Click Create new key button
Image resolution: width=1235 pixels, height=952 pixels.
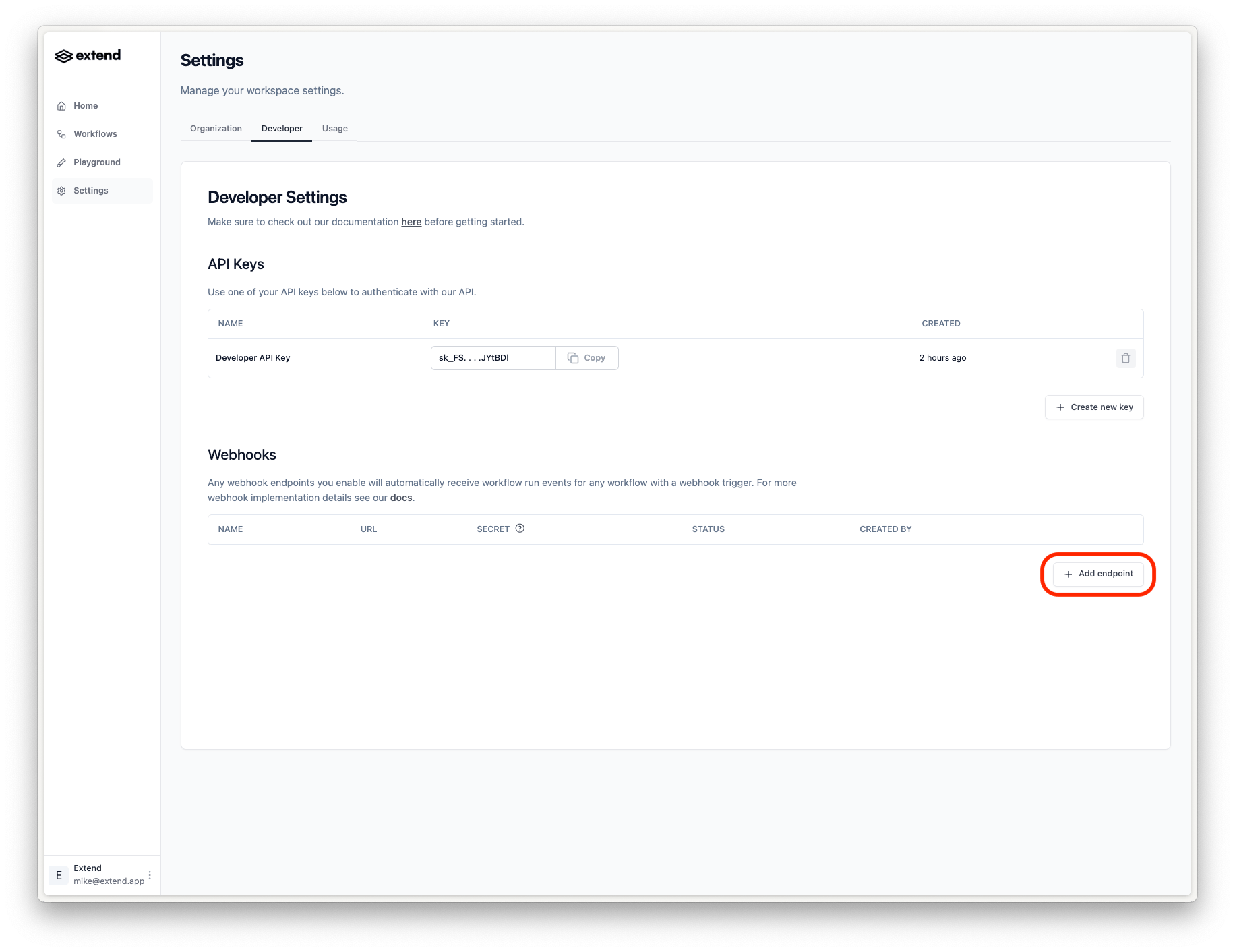coord(1094,407)
